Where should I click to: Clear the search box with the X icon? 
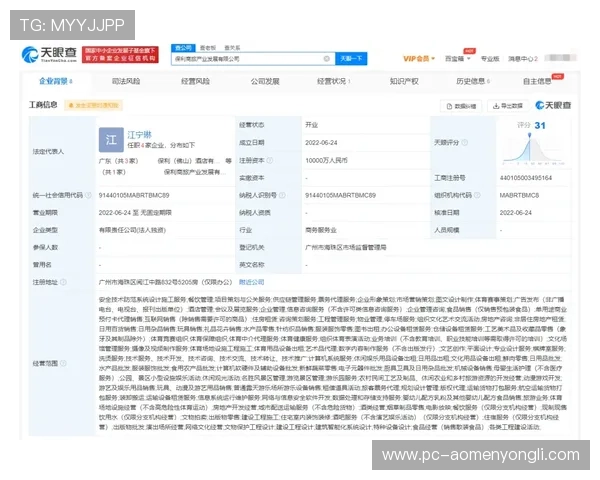pyautogui.click(x=326, y=59)
